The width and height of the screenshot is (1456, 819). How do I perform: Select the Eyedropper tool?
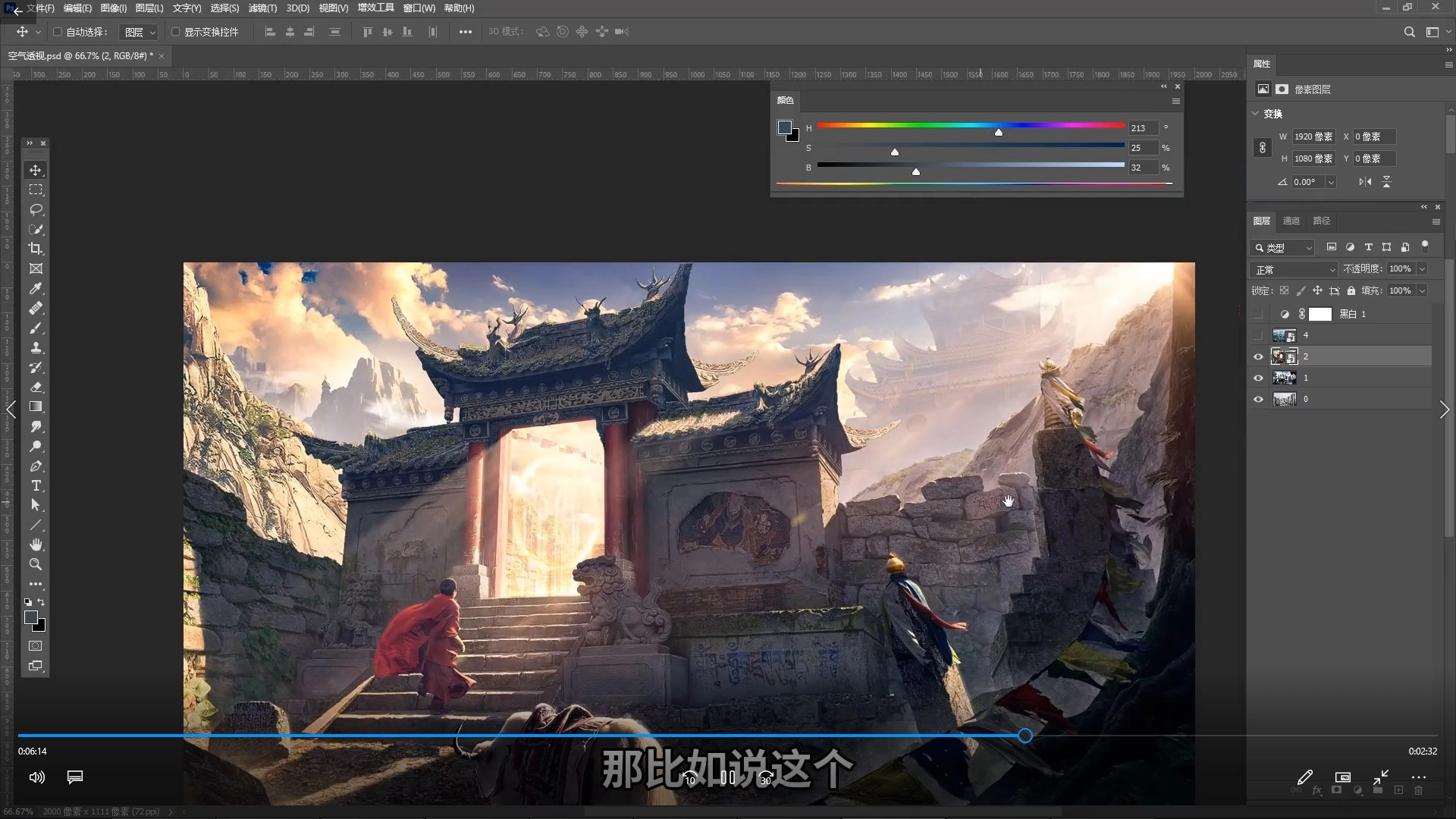tap(36, 289)
